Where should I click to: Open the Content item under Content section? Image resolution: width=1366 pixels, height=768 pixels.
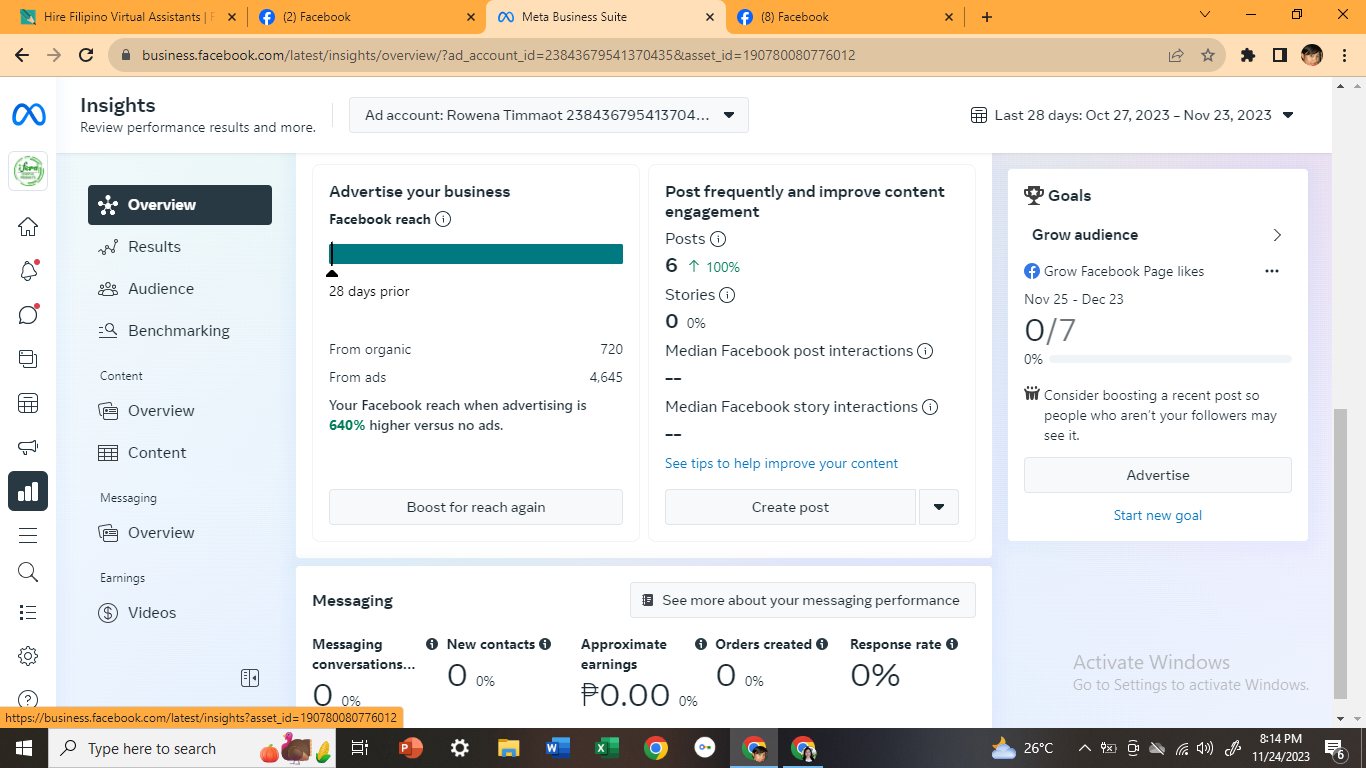(x=180, y=453)
